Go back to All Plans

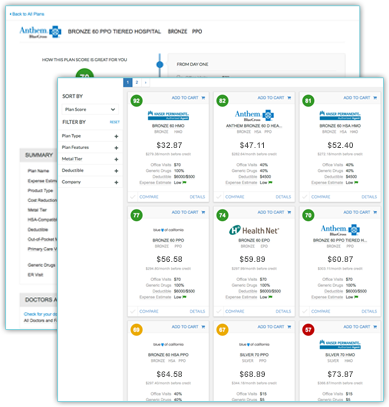tap(27, 14)
